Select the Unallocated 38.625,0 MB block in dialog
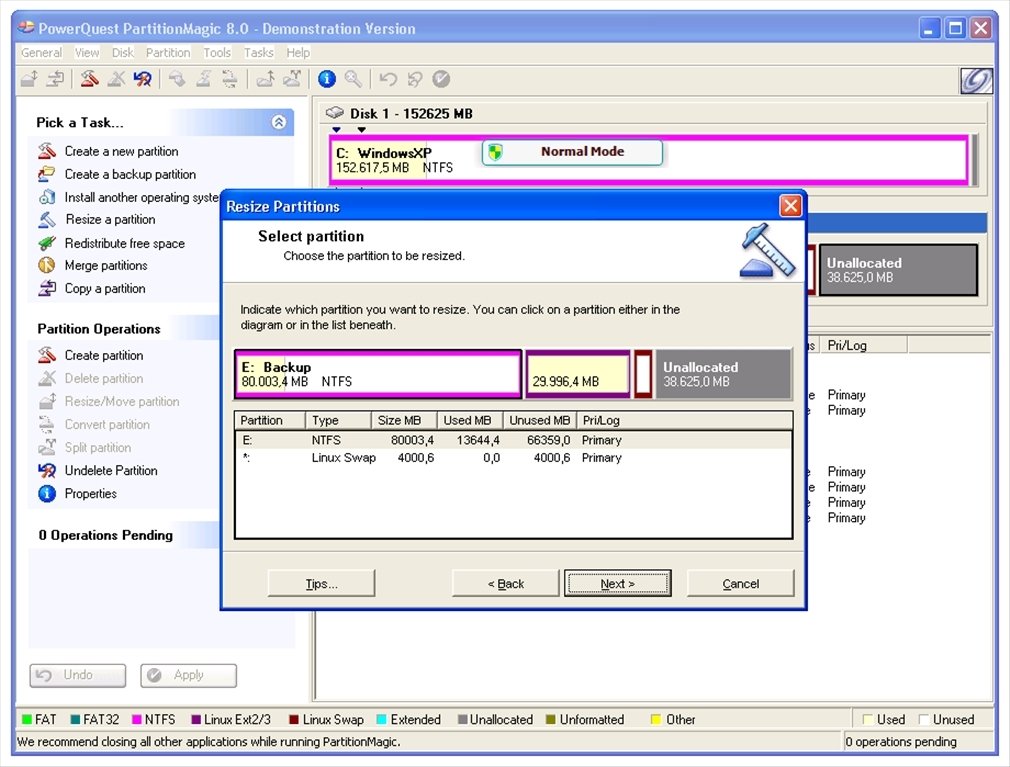The width and height of the screenshot is (1010, 767). pos(723,374)
